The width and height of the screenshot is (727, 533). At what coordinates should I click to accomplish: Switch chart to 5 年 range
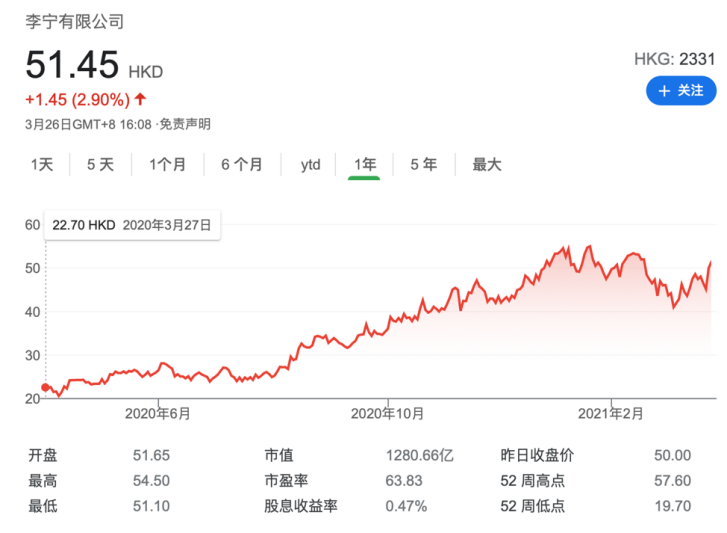click(423, 165)
